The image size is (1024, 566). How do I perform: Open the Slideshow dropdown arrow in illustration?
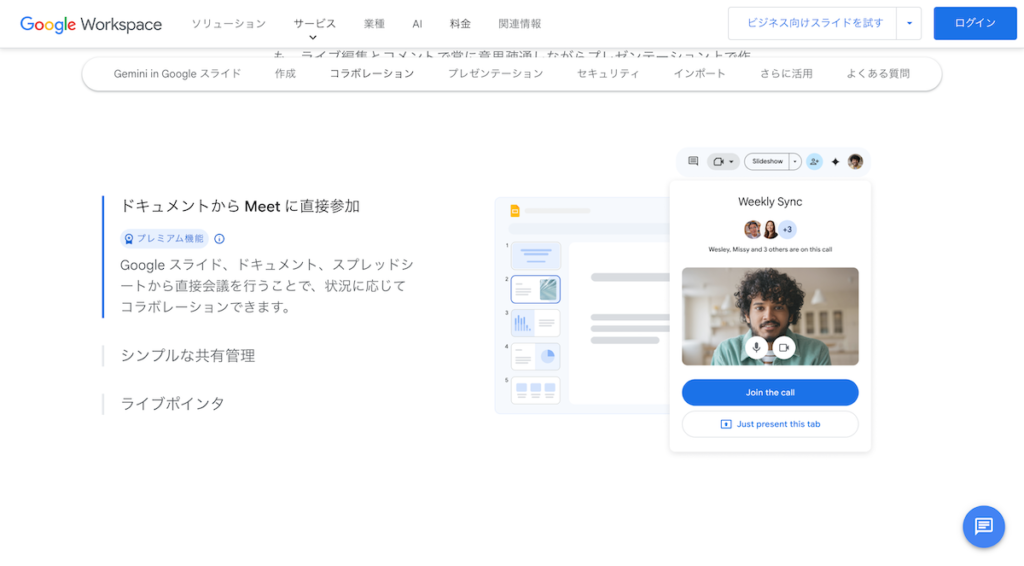click(x=795, y=161)
